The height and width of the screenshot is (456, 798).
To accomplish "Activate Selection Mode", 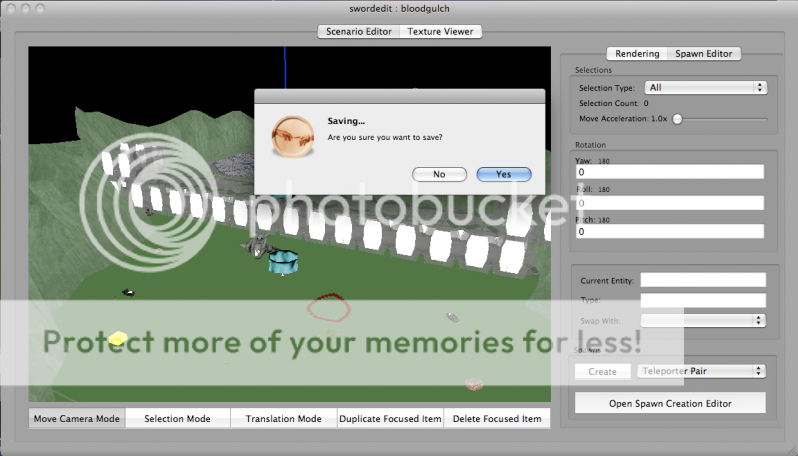I will click(x=177, y=419).
